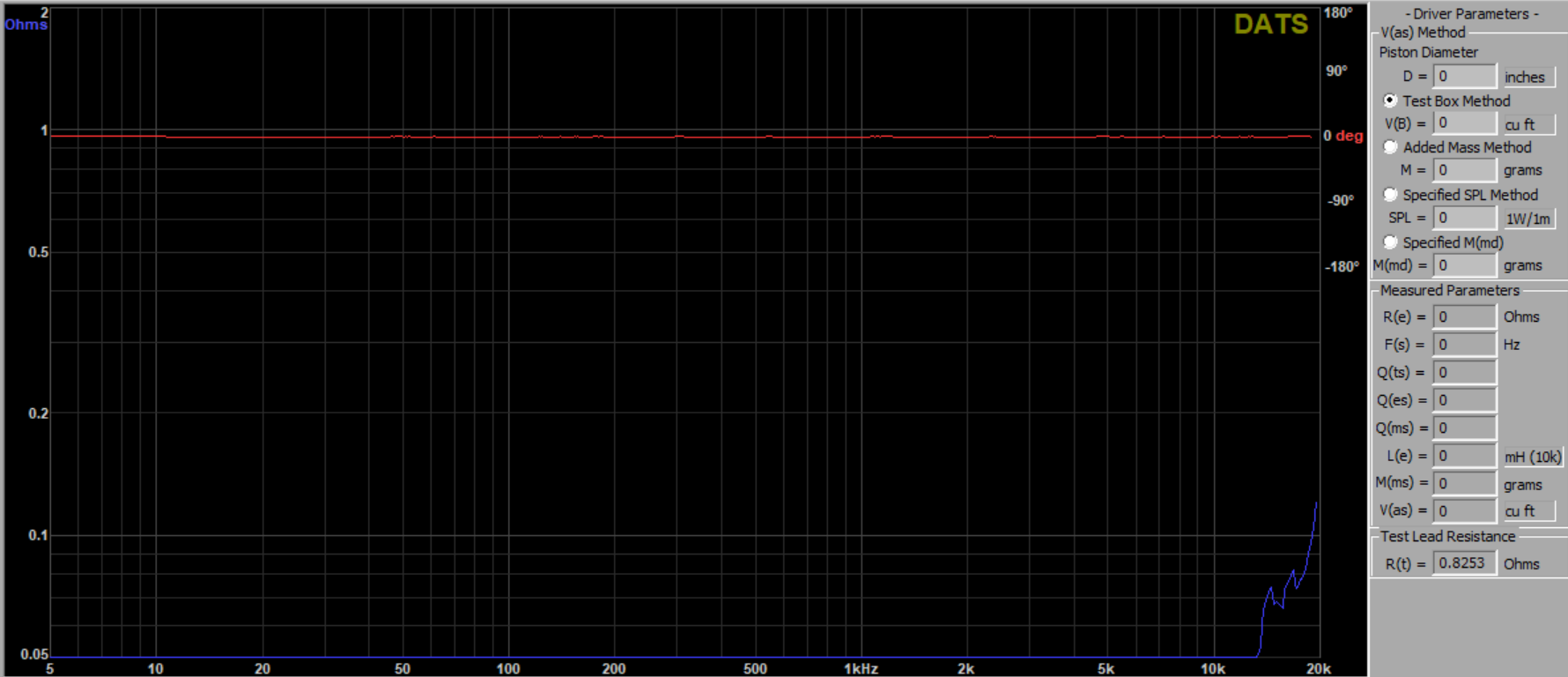Click the R(t) test lead resistance field
The width and height of the screenshot is (1568, 677).
coord(1464,563)
